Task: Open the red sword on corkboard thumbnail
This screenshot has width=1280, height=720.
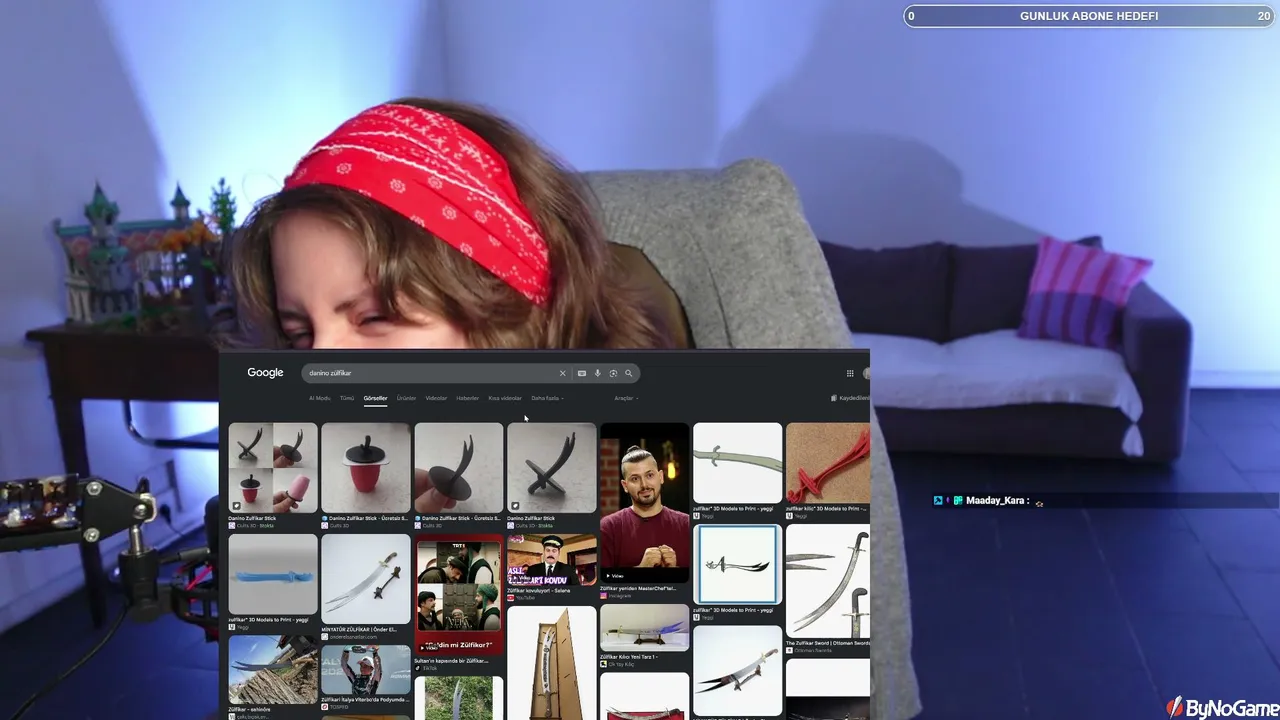Action: coord(828,462)
